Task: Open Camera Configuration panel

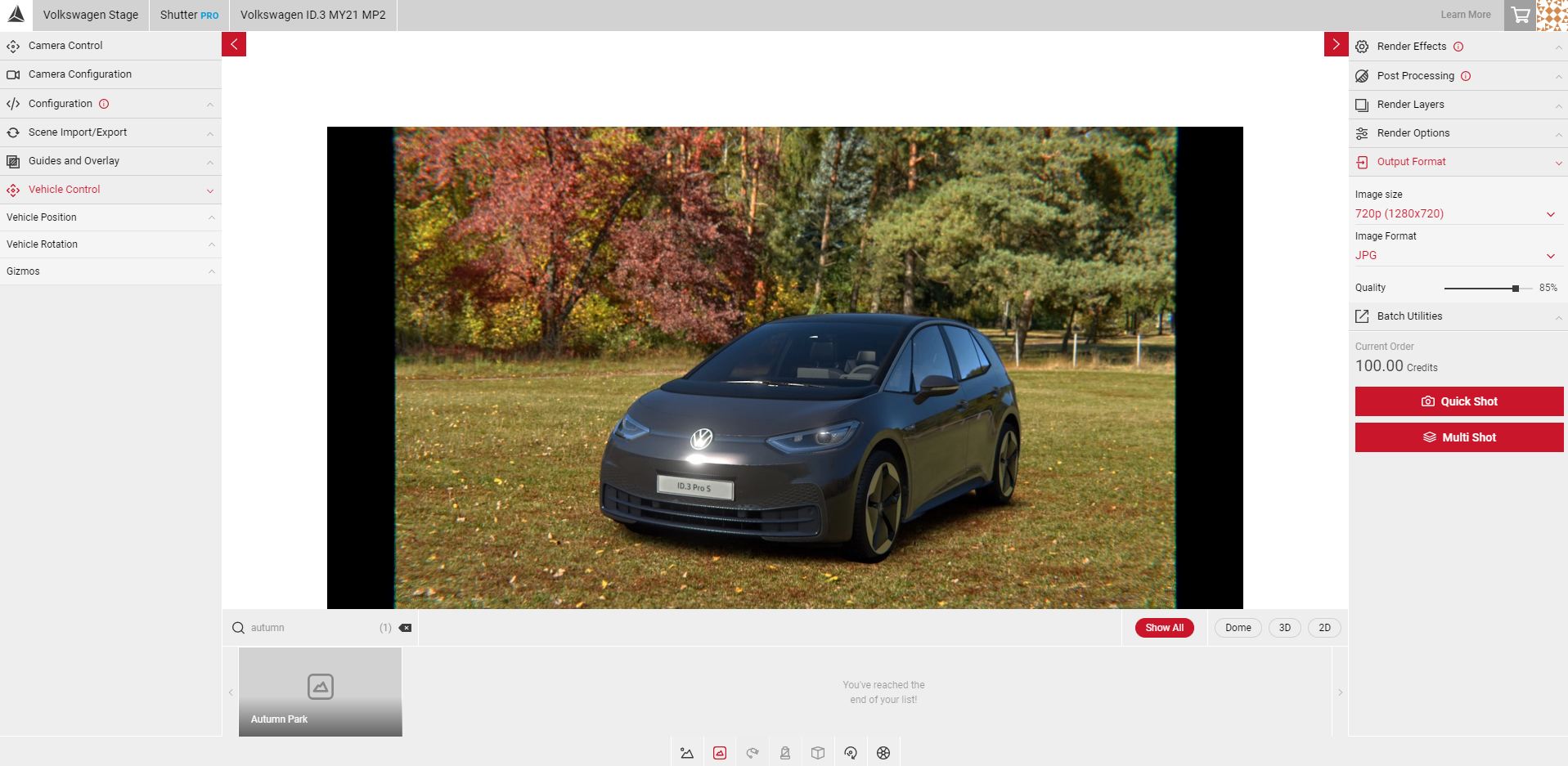Action: (110, 74)
